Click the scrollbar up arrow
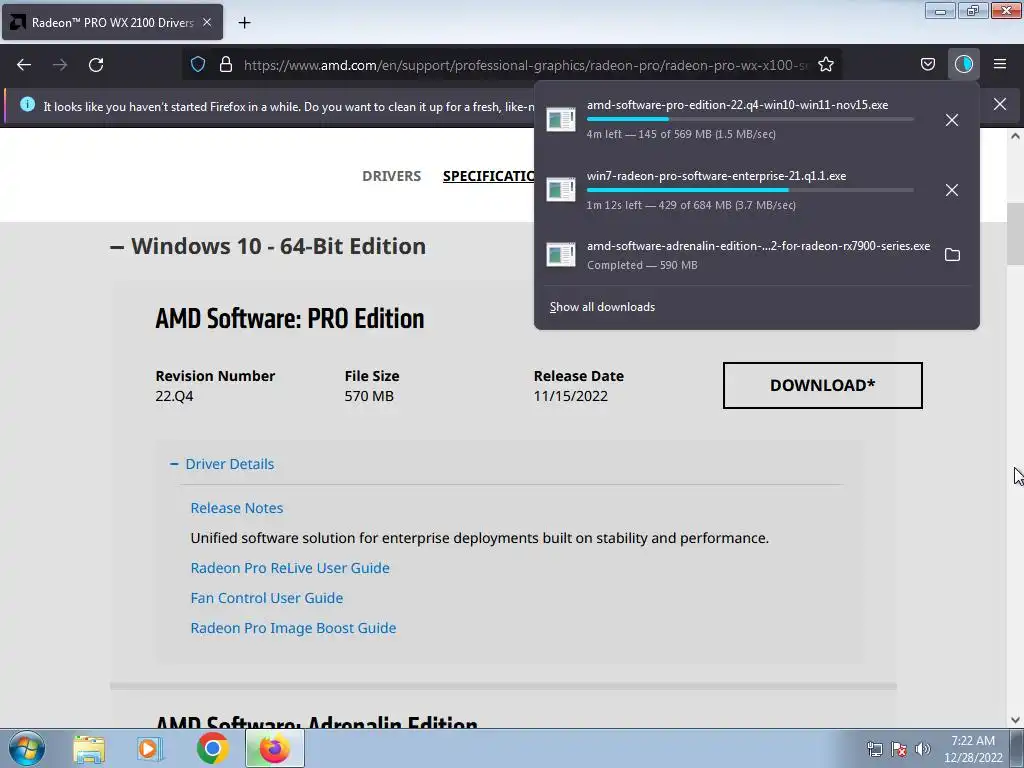1024x768 pixels. pyautogui.click(x=1015, y=136)
